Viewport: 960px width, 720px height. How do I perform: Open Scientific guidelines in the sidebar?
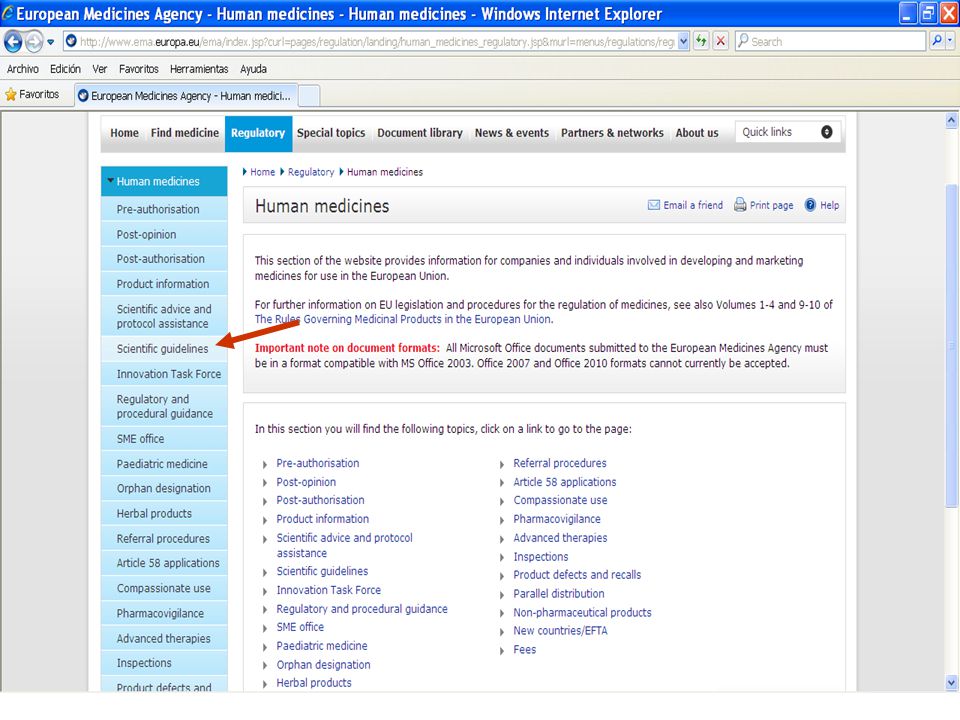(164, 349)
